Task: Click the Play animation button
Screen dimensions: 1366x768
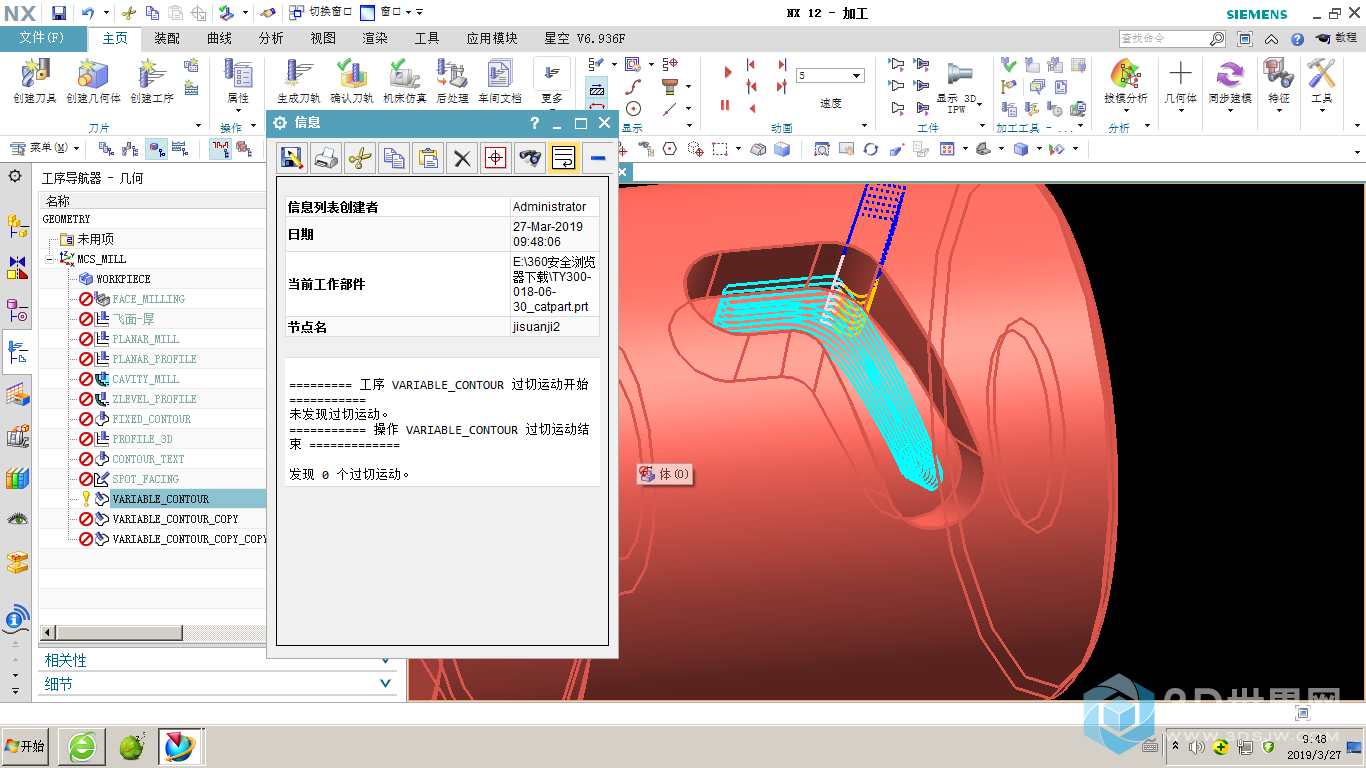Action: click(x=728, y=72)
